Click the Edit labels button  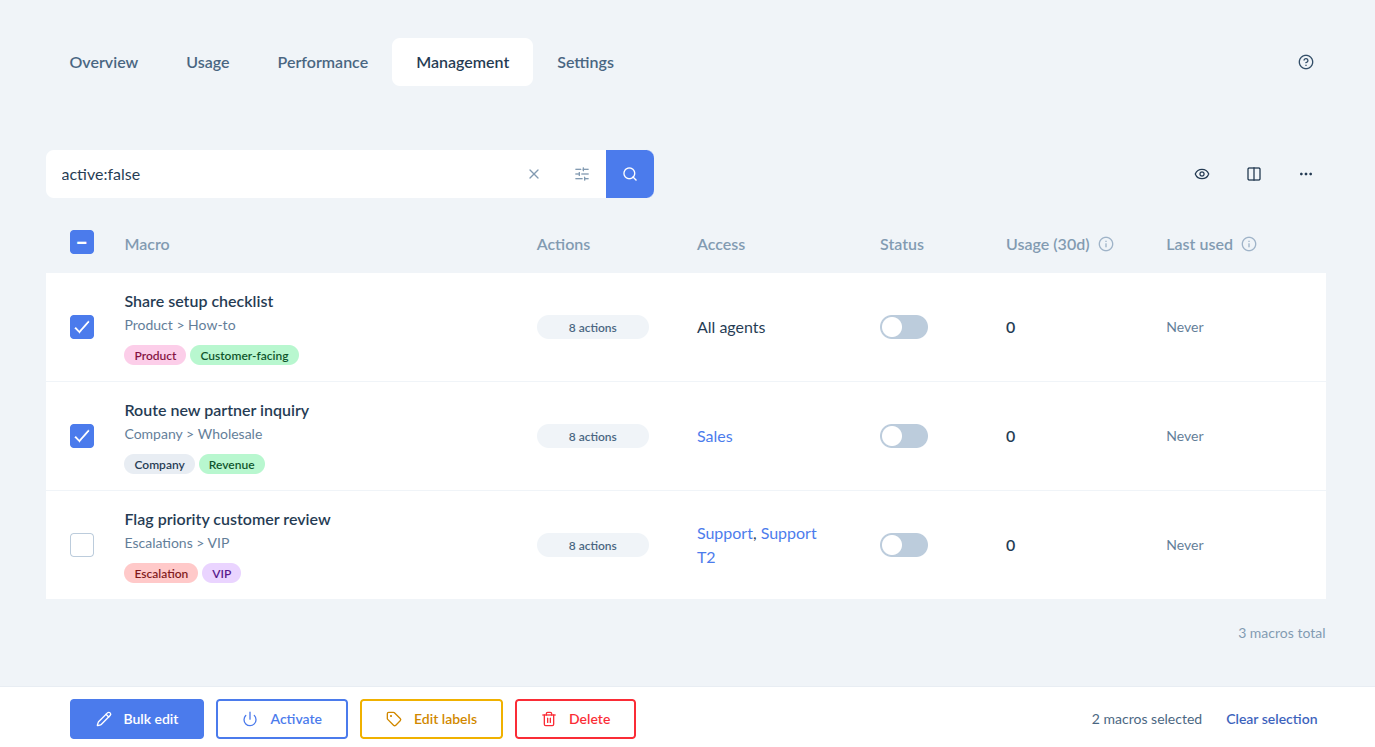coord(431,719)
